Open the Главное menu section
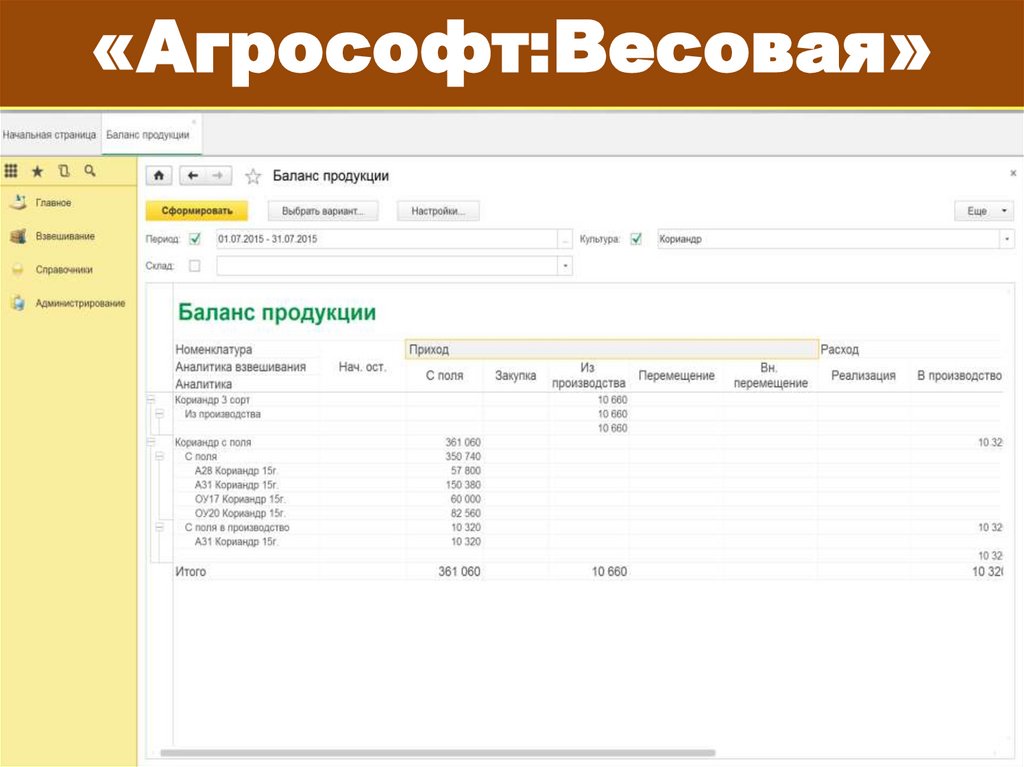The image size is (1024, 767). [54, 203]
